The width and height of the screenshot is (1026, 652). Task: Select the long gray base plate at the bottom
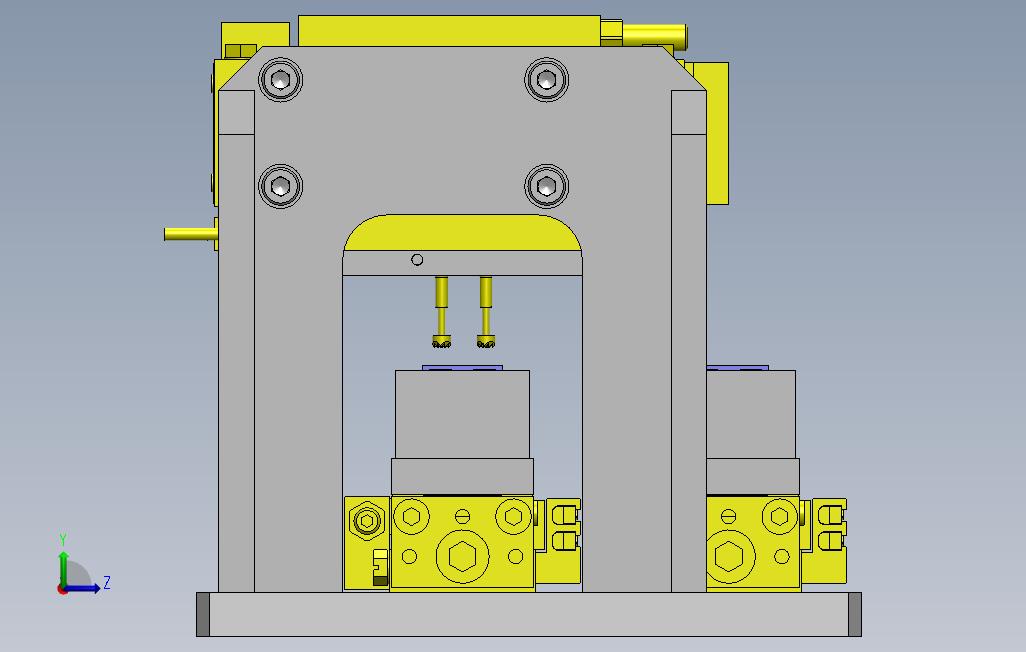[529, 614]
